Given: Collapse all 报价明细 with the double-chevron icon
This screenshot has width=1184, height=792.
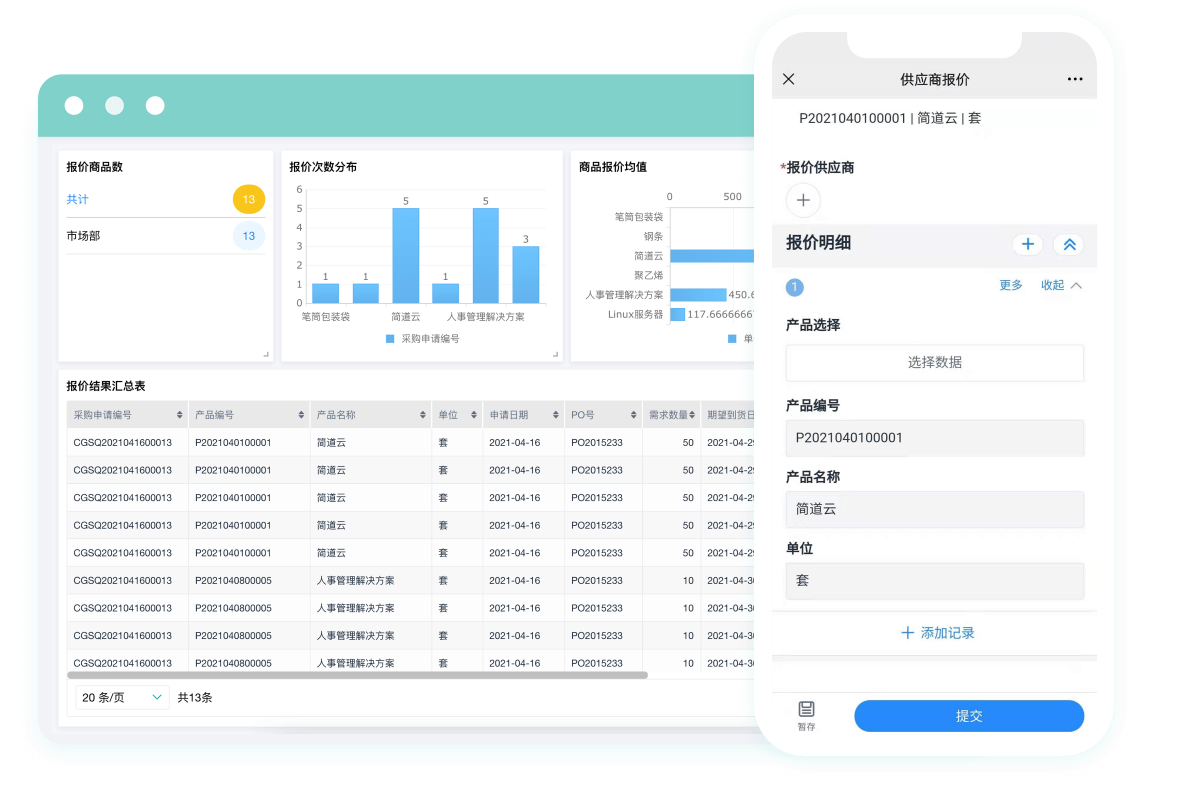Looking at the screenshot, I should coord(1069,244).
